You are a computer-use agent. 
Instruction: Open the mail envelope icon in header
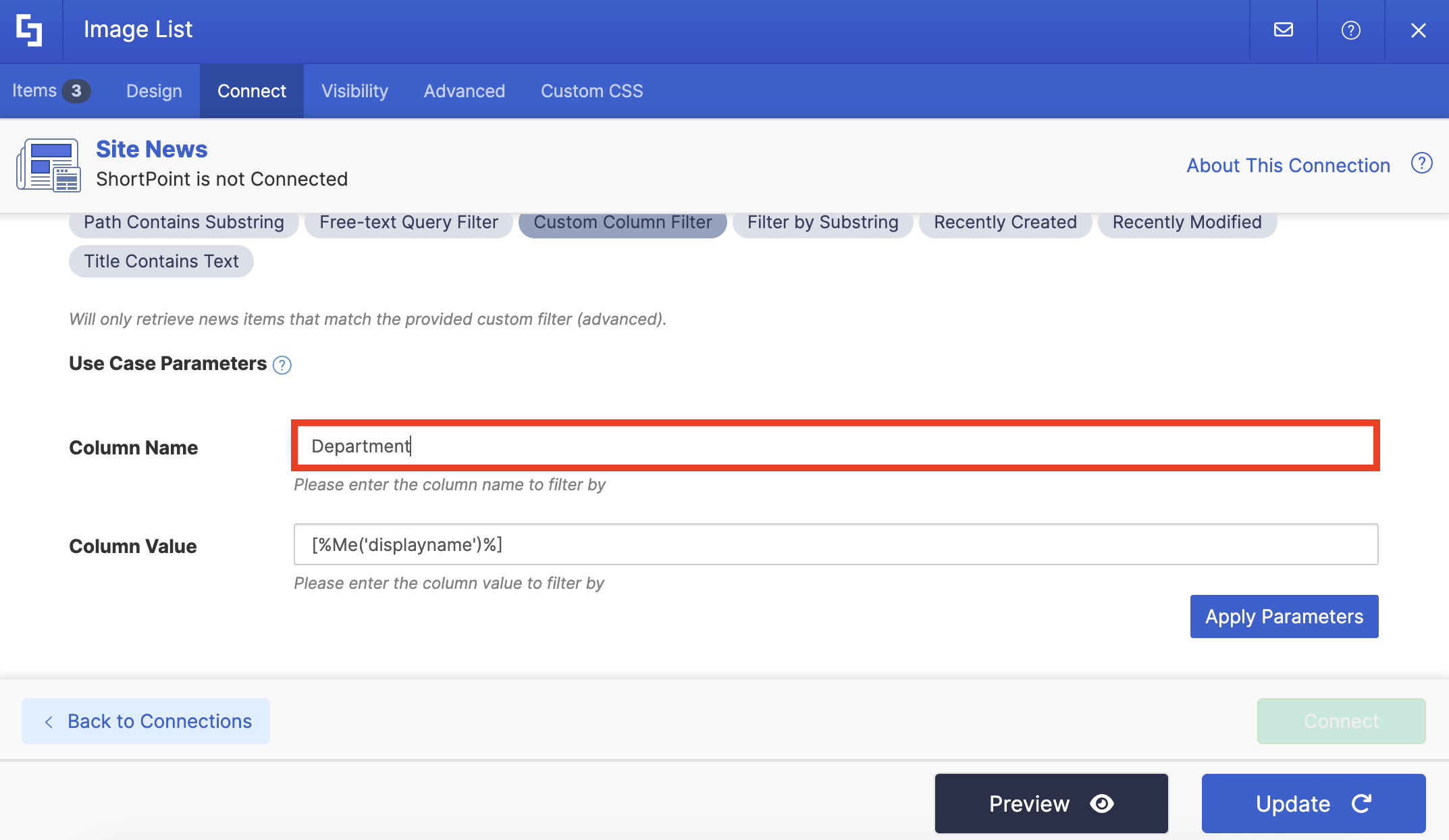[1283, 30]
